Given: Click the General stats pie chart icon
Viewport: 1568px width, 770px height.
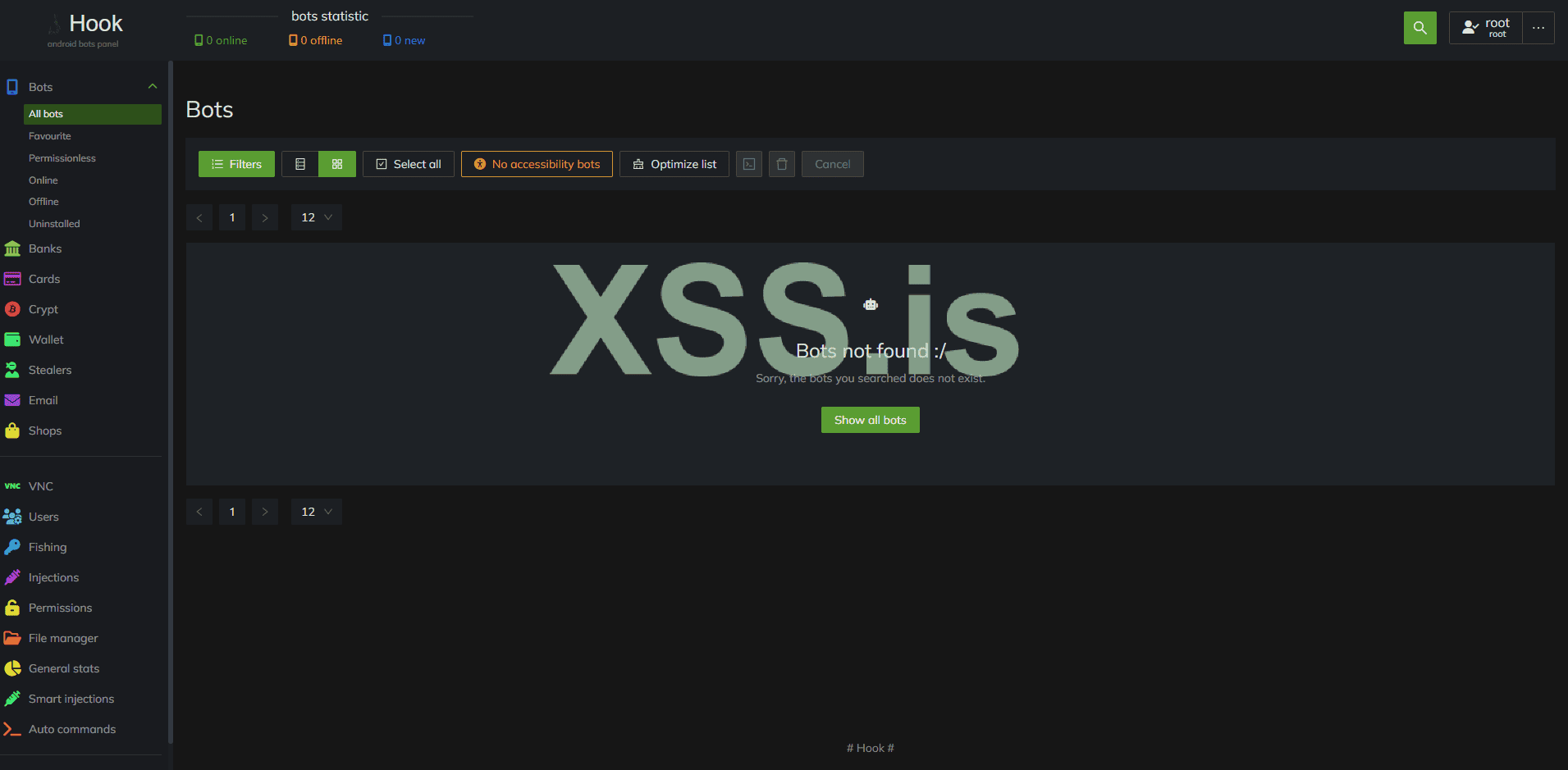Looking at the screenshot, I should click(x=12, y=668).
